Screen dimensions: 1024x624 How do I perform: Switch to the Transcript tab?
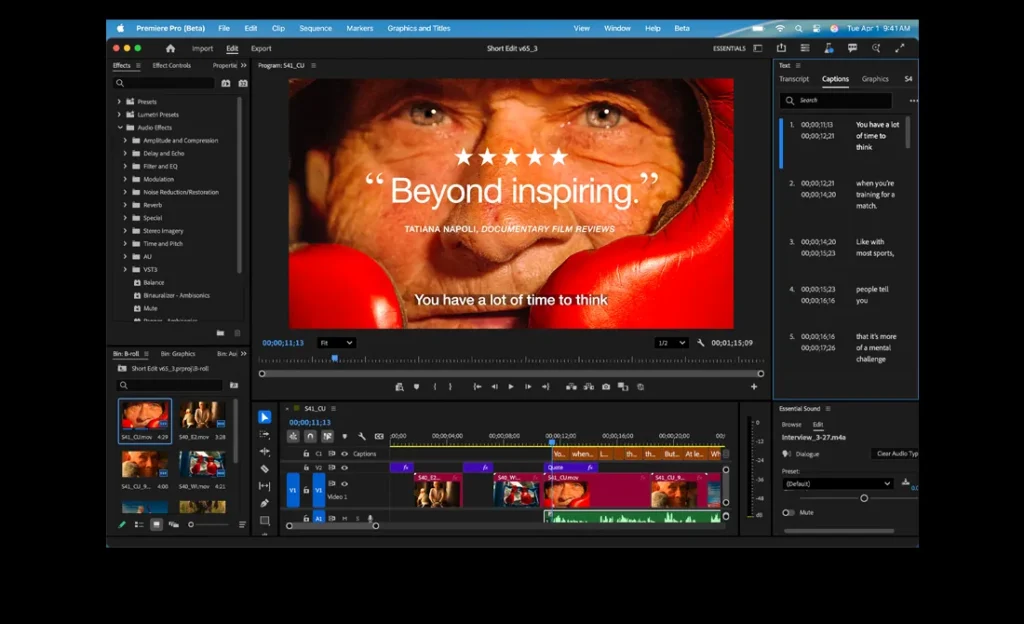[794, 78]
